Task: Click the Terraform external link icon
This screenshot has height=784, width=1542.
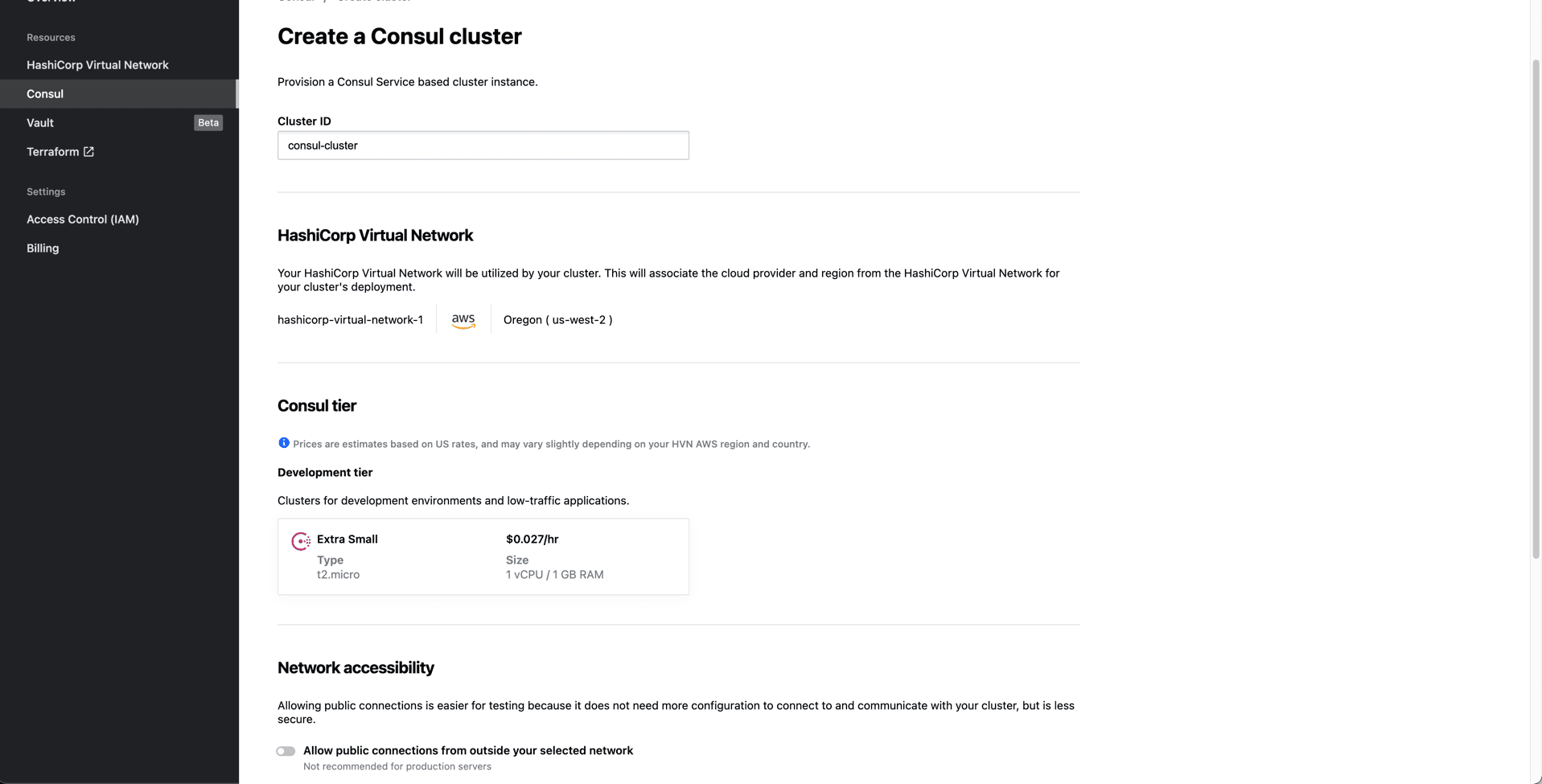Action: (x=88, y=152)
